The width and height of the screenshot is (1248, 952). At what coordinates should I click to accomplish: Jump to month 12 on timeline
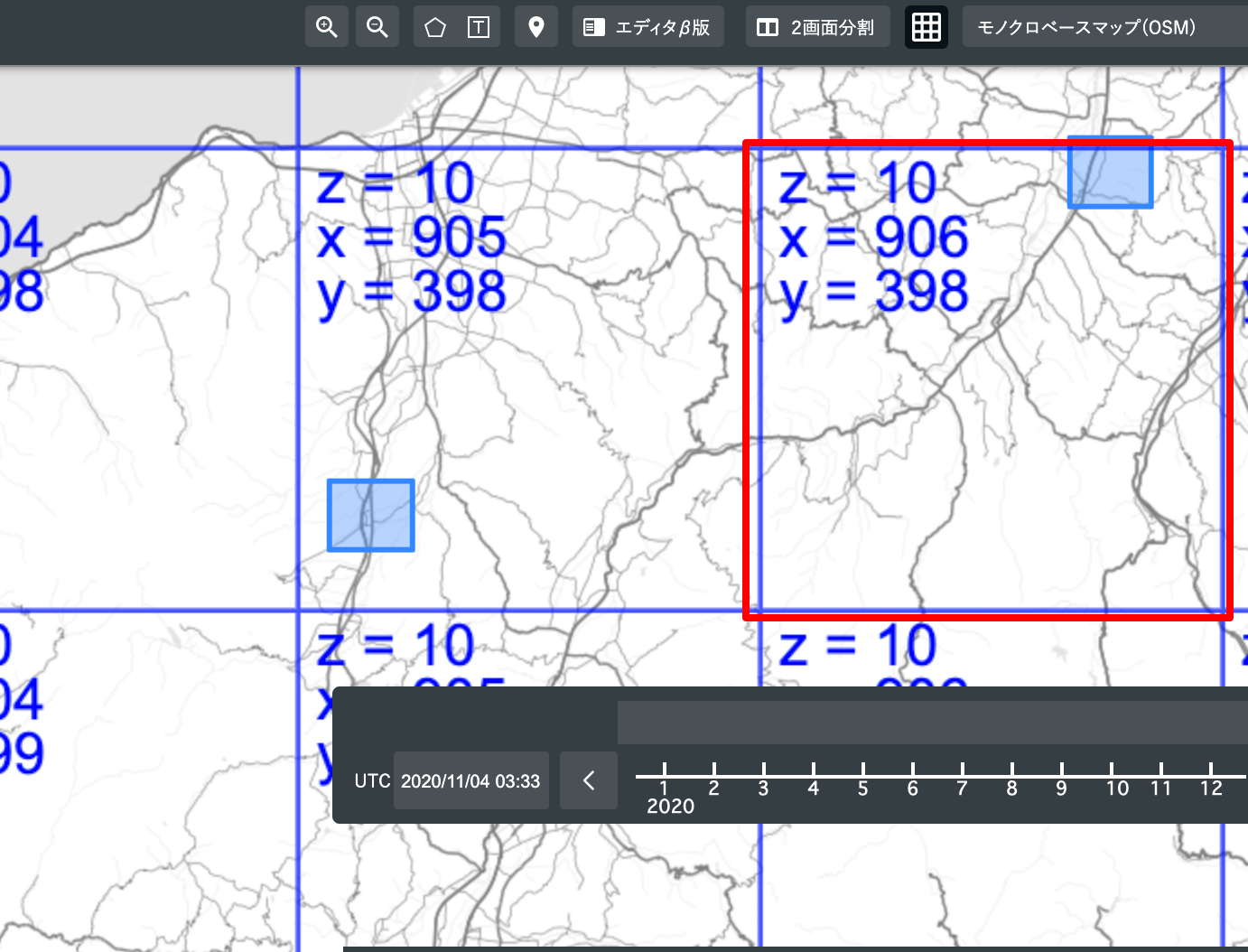[1211, 788]
